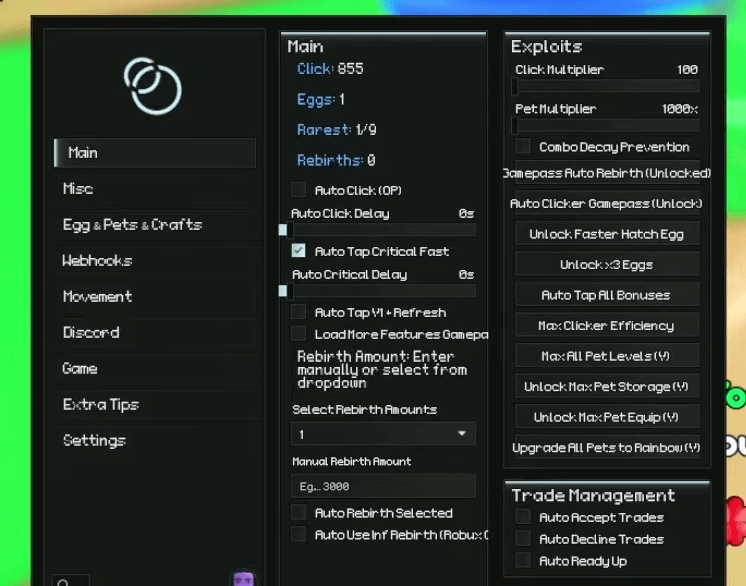Click the Unlock Faster Hatch Egg button
Viewport: 746px width, 586px height.
(607, 234)
